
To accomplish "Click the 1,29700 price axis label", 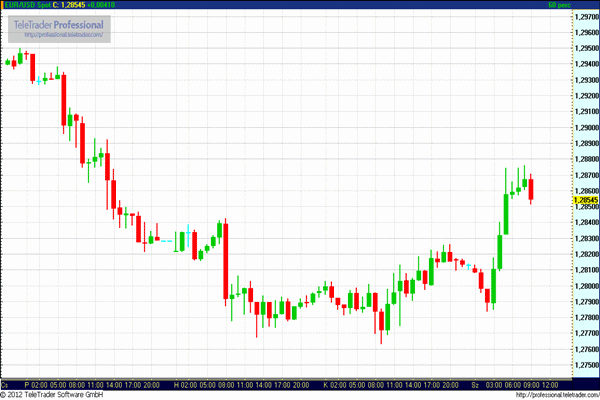I will point(586,17).
